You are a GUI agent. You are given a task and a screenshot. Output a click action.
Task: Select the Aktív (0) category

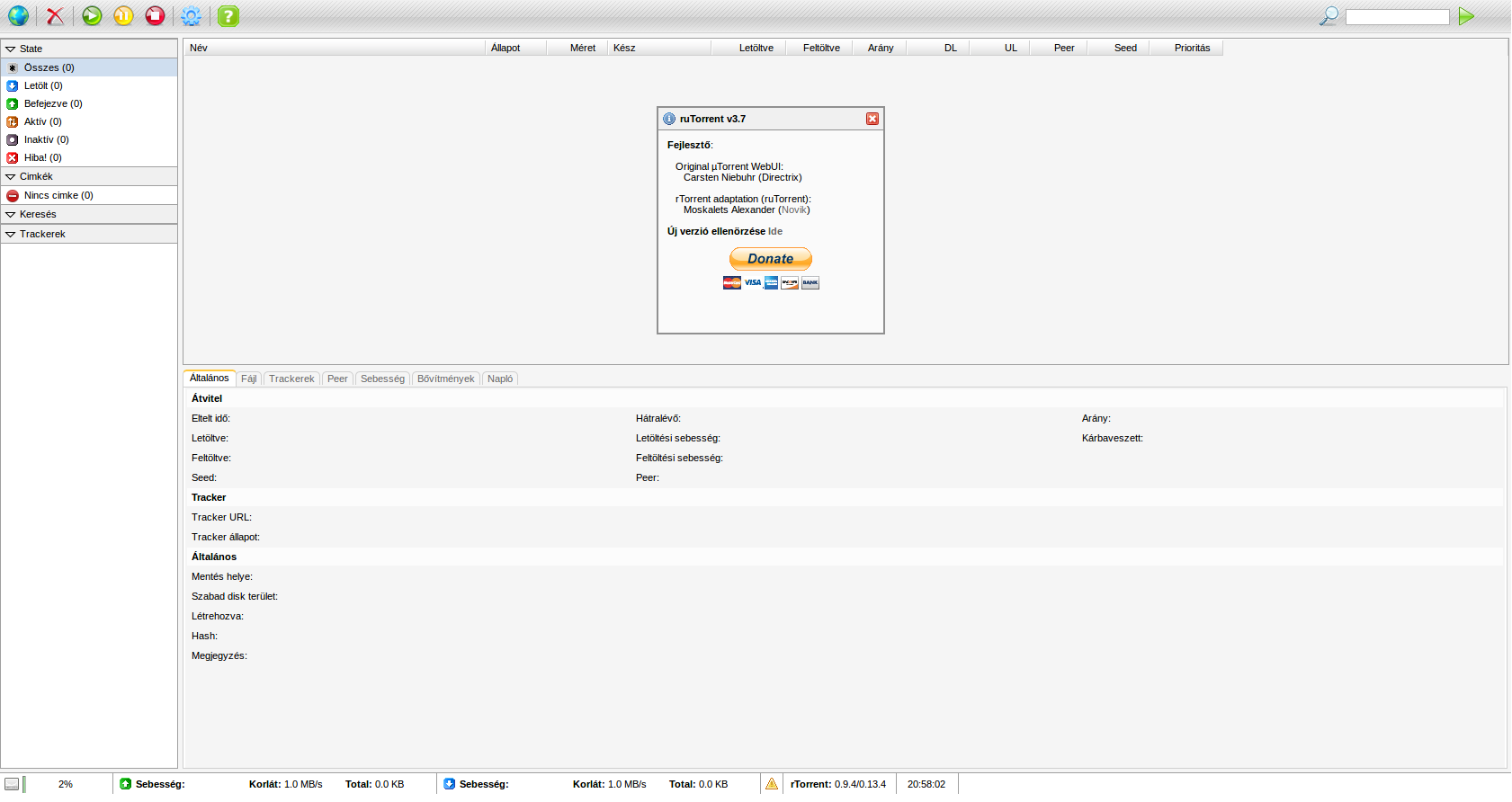(89, 121)
